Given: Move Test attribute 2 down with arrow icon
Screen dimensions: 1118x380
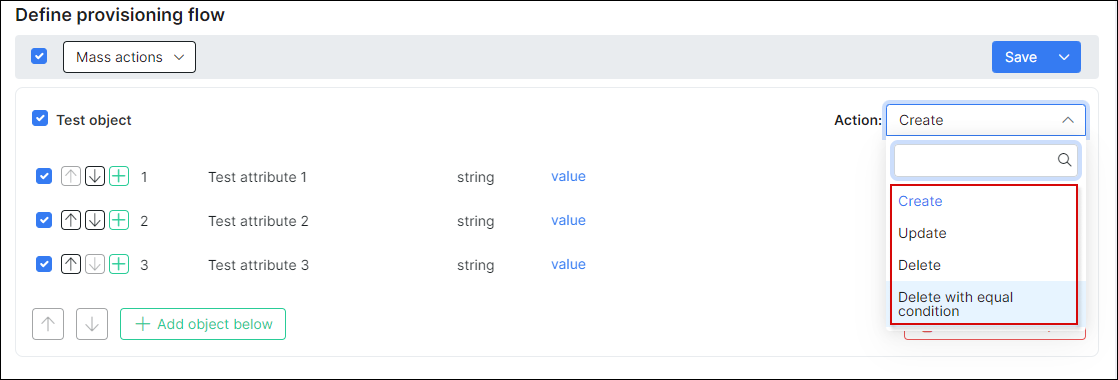Looking at the screenshot, I should 95,221.
